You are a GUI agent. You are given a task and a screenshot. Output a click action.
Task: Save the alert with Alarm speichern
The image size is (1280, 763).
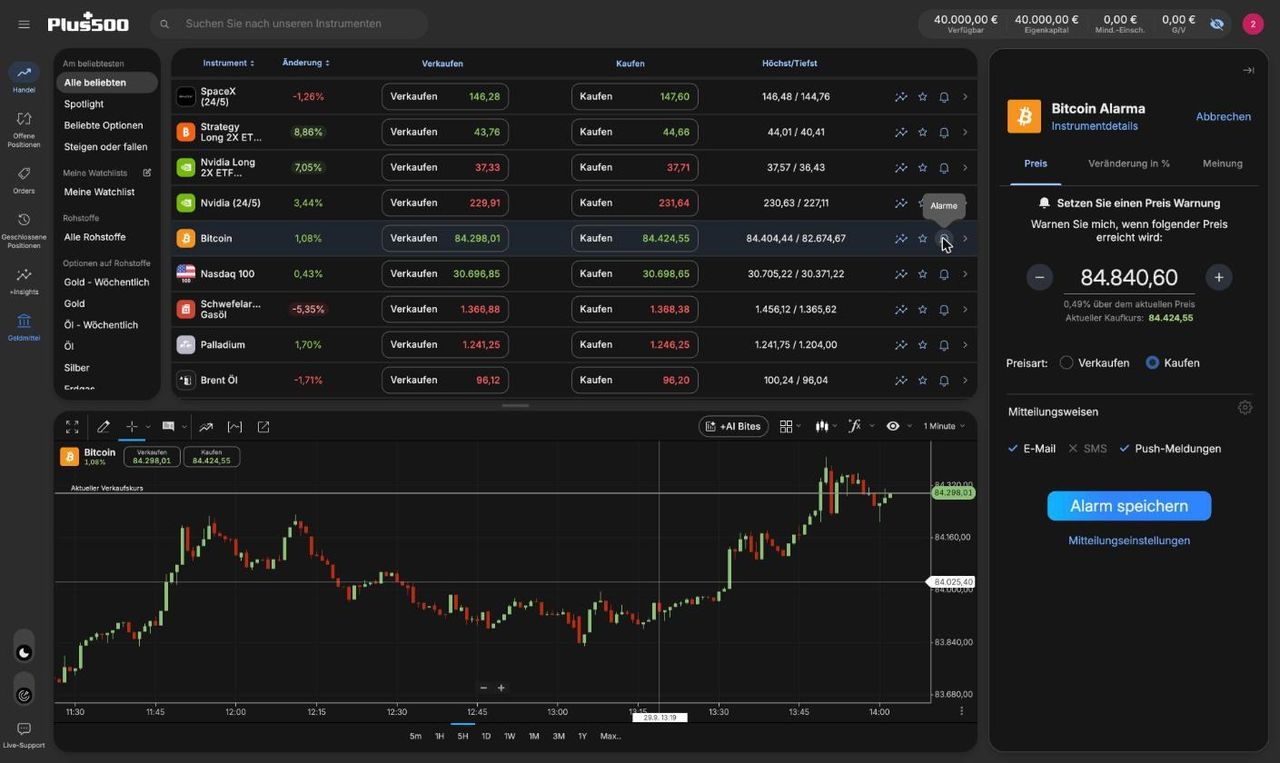pos(1129,506)
